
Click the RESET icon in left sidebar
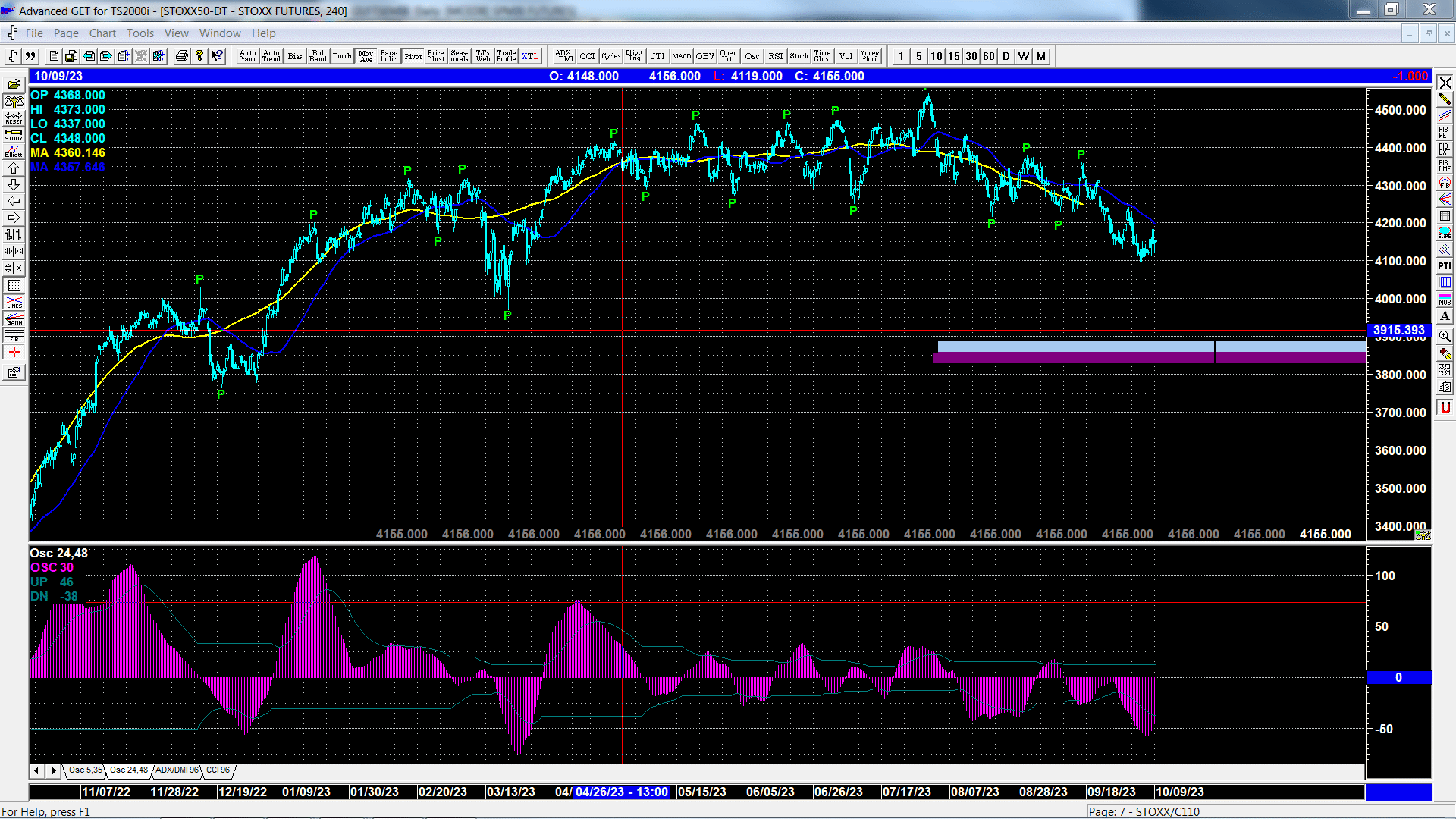14,118
